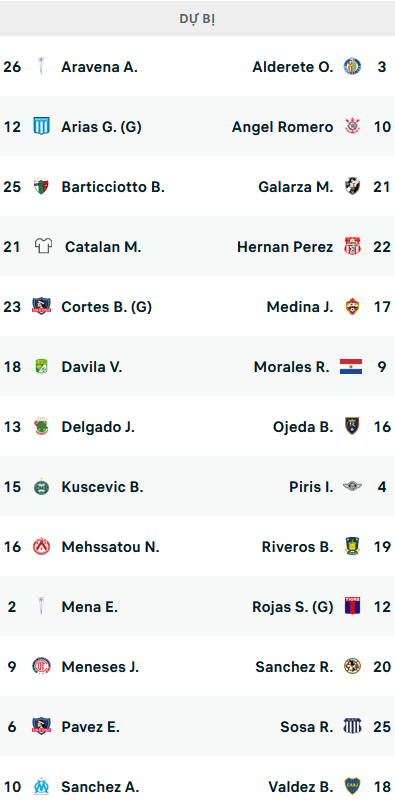Click the Palestino crest next to Barticciotto B.
This screenshot has height=811, width=395.
coord(41,186)
